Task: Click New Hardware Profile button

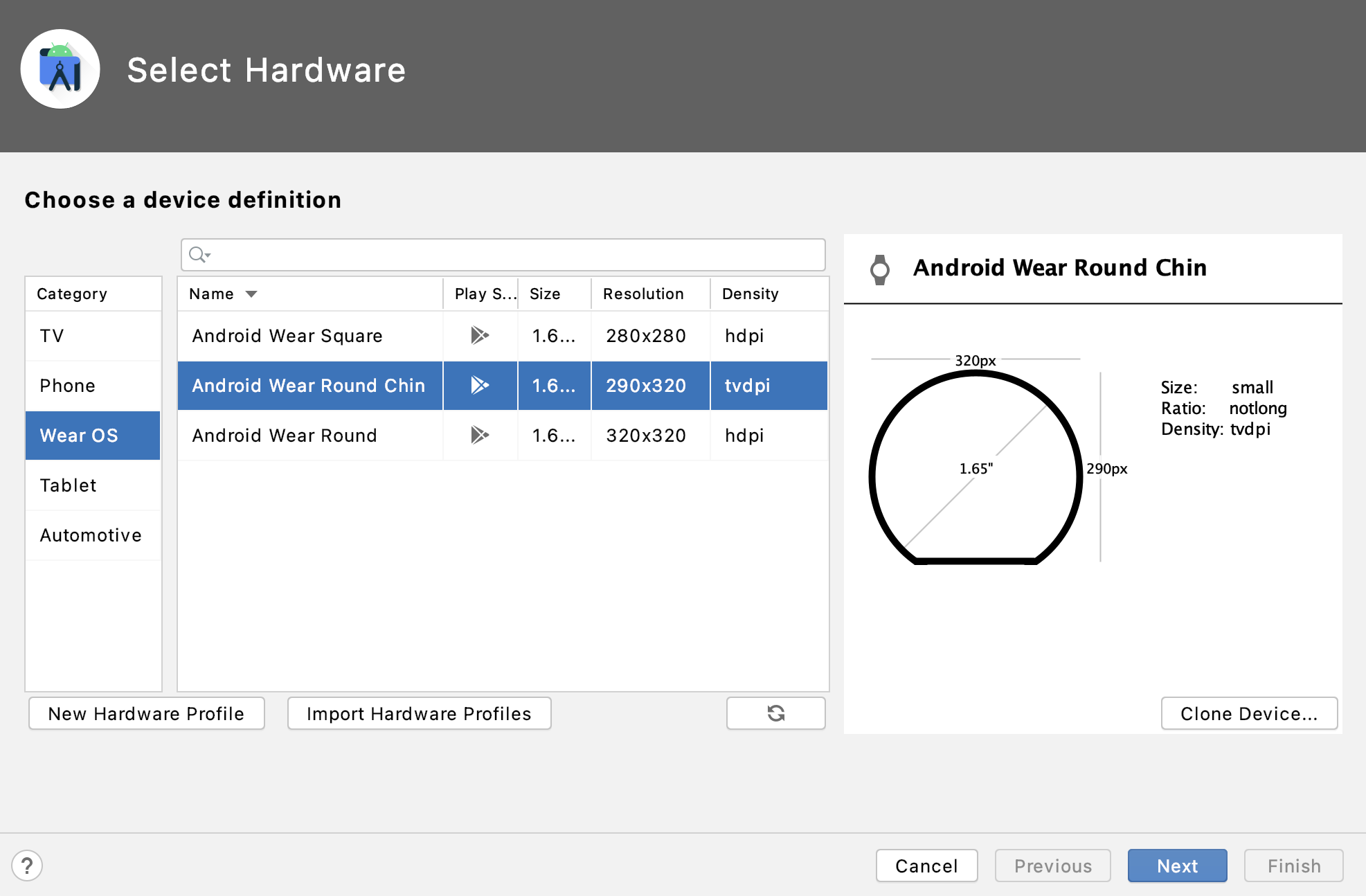Action: pyautogui.click(x=146, y=713)
